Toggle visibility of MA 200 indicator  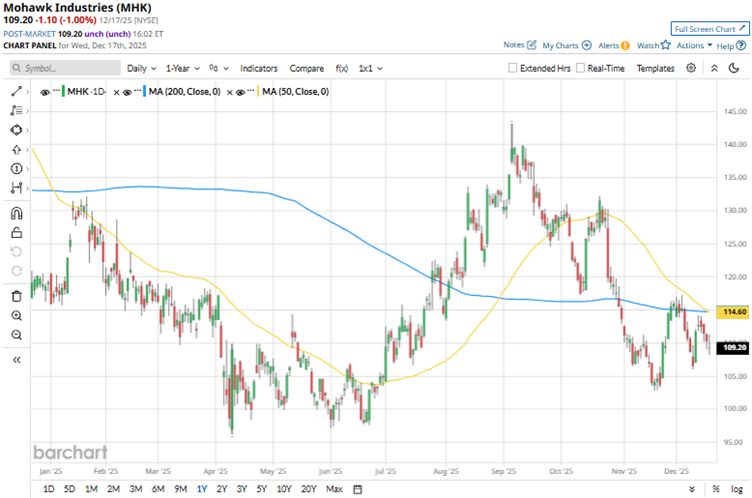(127, 92)
